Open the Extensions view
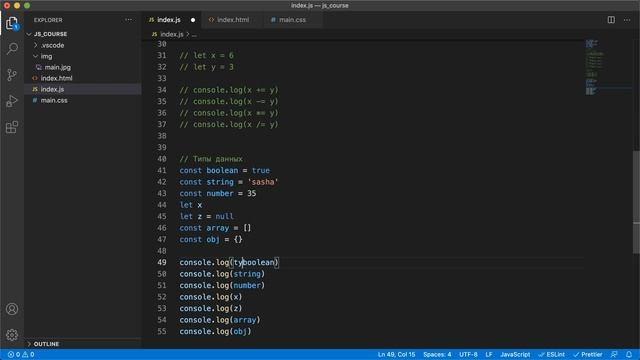Screen dimensions: 640x360 click(12, 127)
